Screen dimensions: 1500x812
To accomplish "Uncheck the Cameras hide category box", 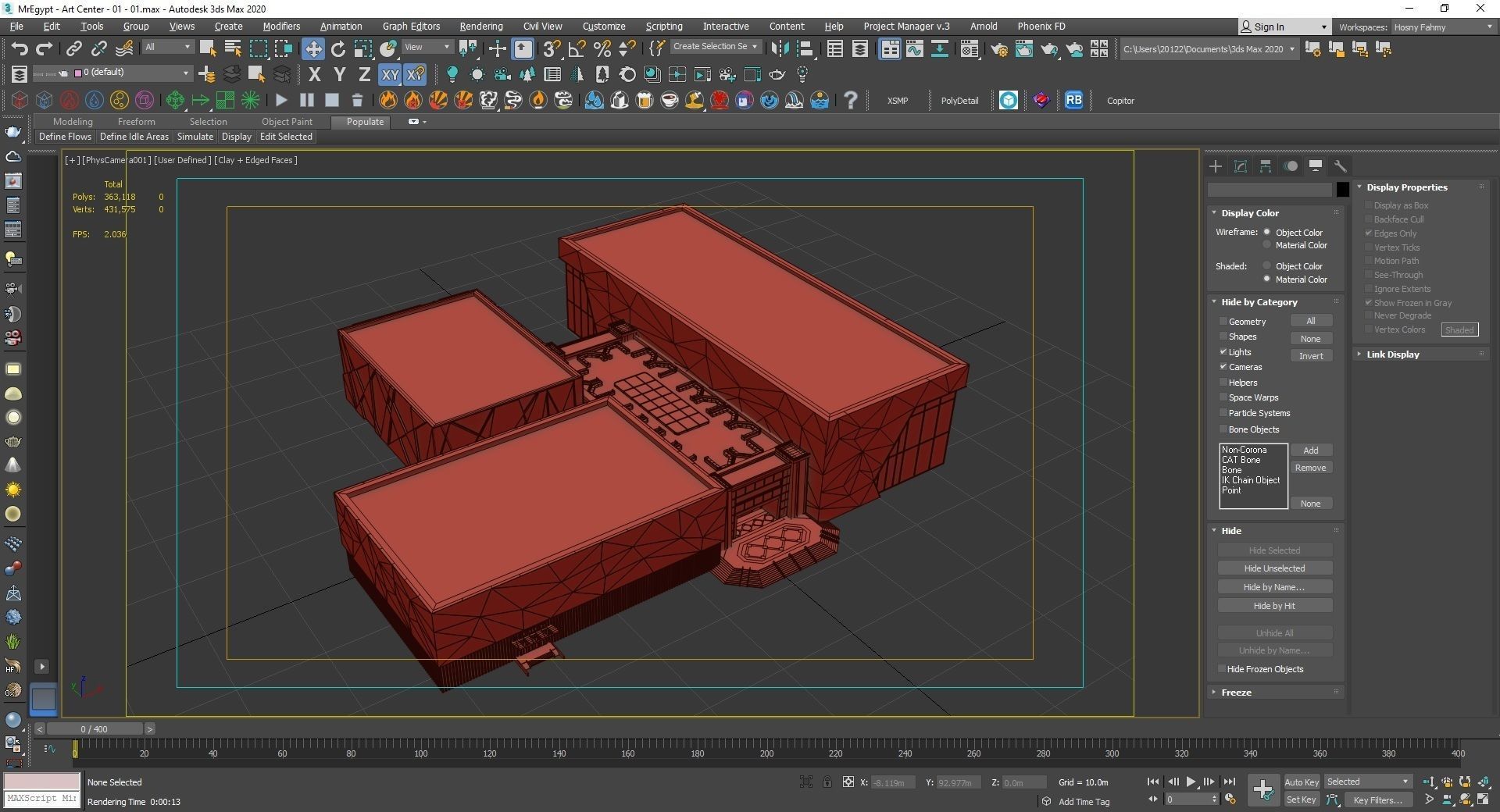I will [x=1223, y=367].
